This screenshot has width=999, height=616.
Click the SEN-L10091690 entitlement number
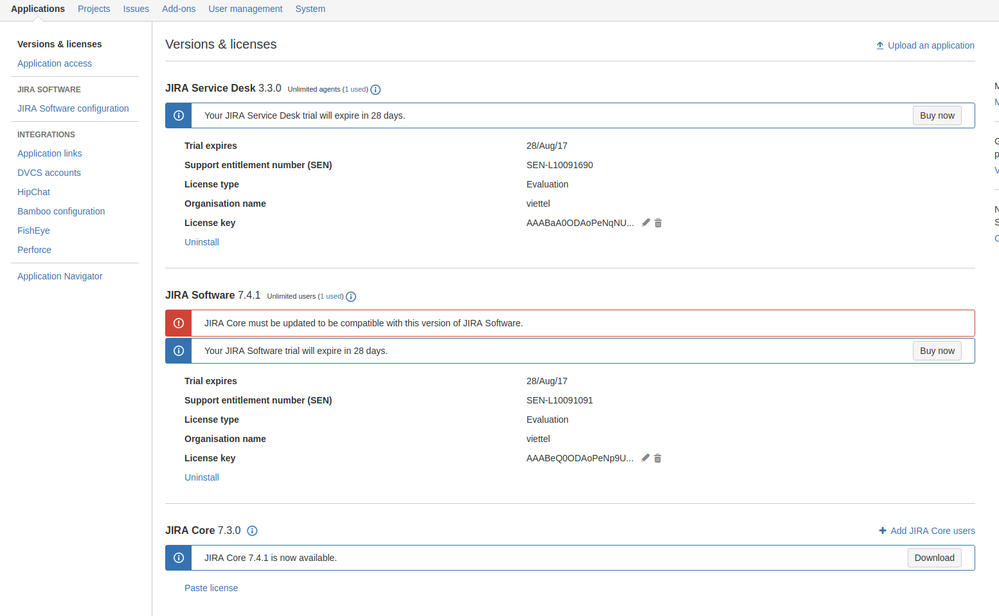click(559, 165)
